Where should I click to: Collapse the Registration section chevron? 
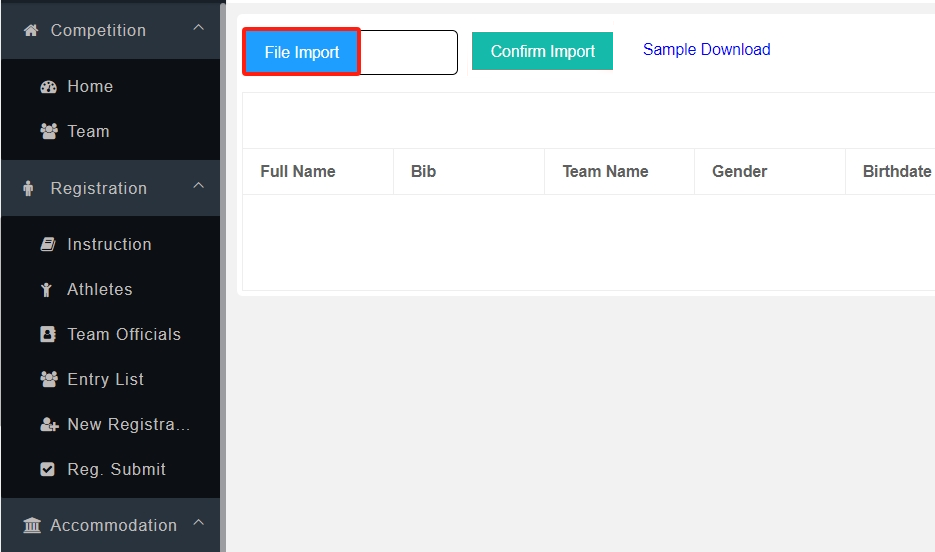[198, 187]
